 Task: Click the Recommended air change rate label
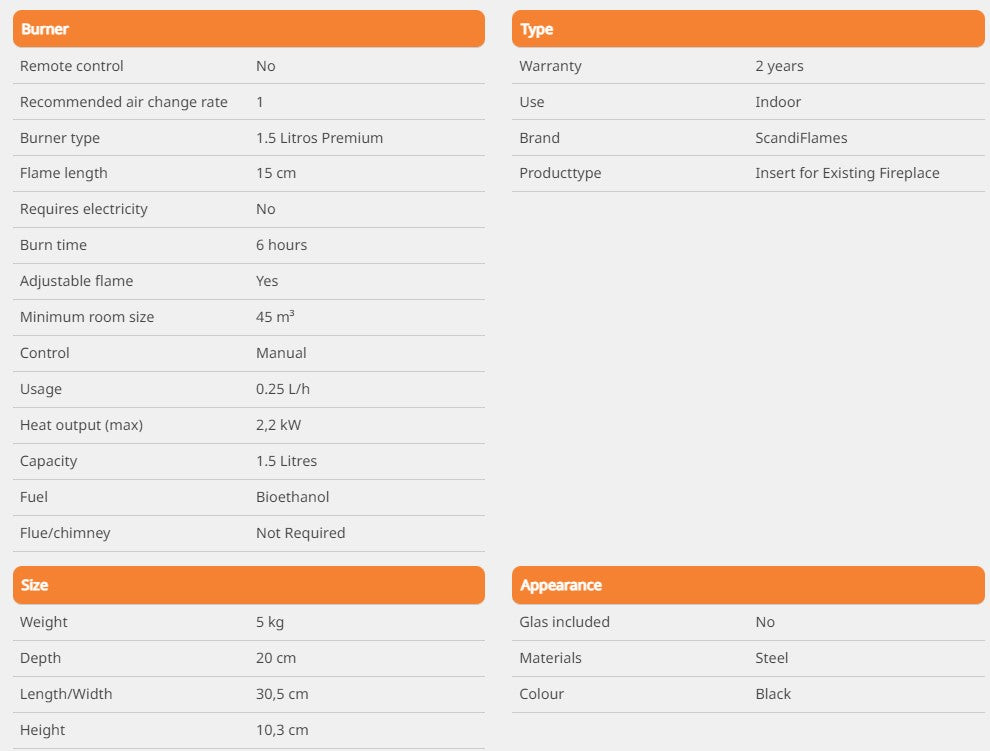124,102
